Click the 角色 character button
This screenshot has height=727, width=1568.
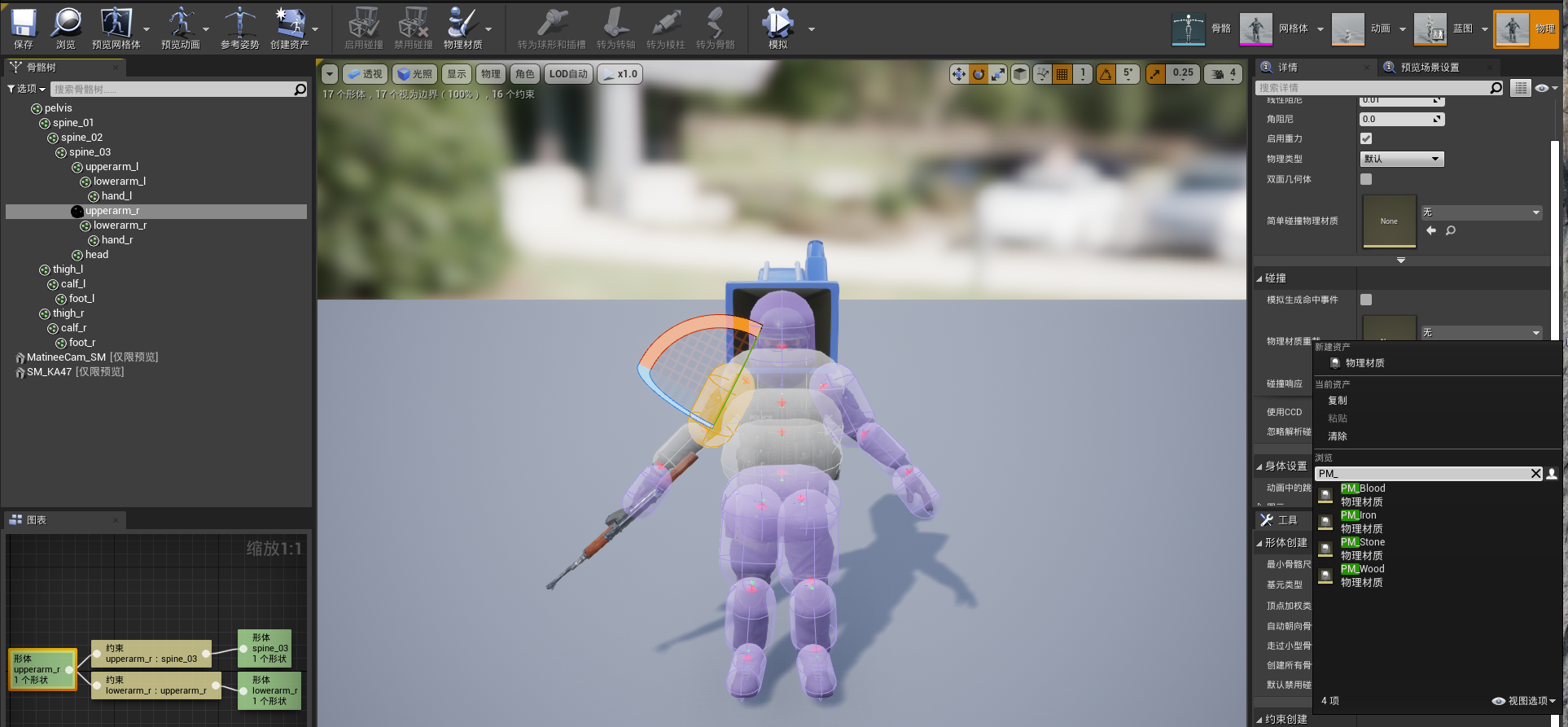click(525, 74)
